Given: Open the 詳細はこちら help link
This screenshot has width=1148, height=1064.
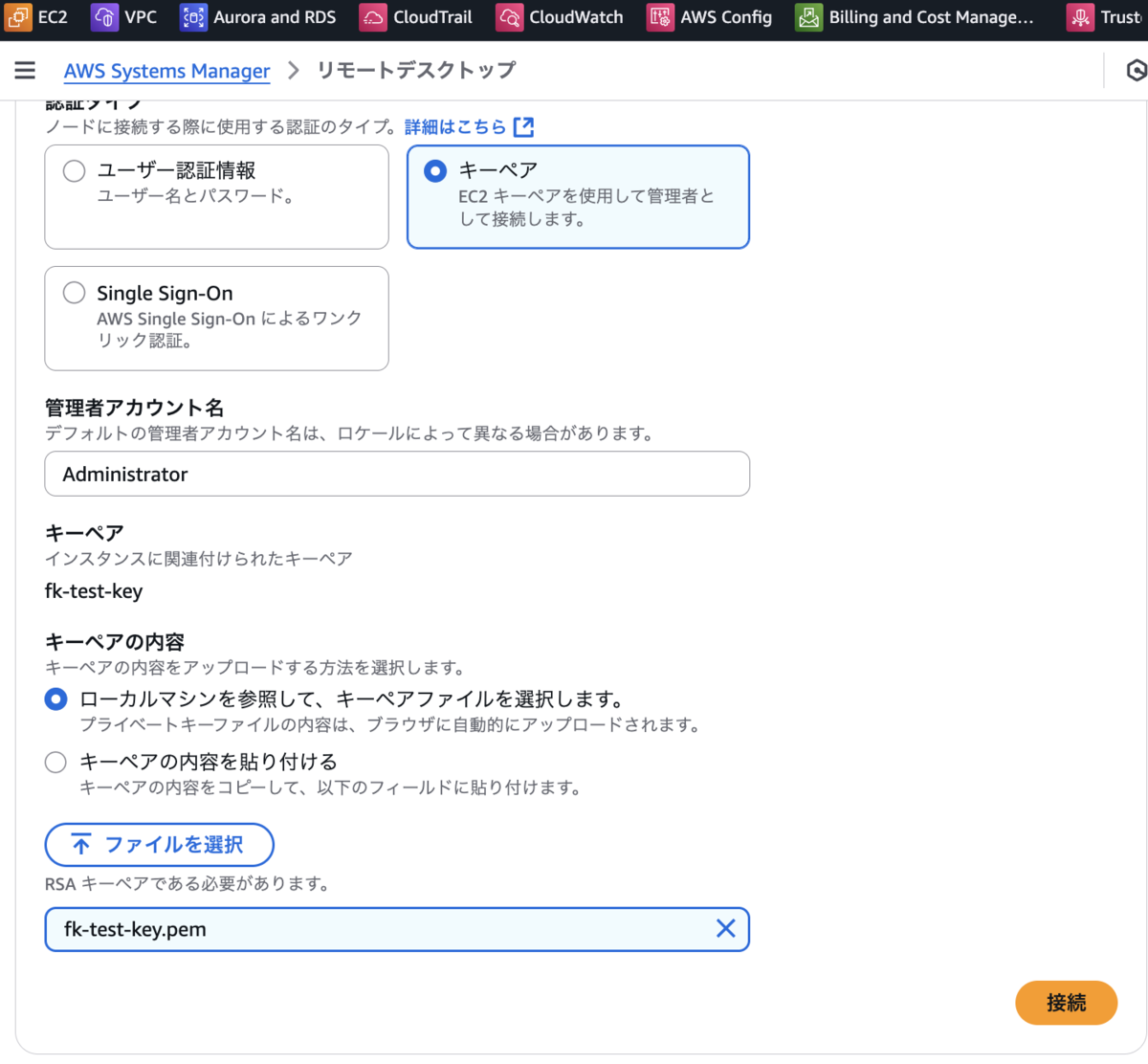Looking at the screenshot, I should coord(455,126).
